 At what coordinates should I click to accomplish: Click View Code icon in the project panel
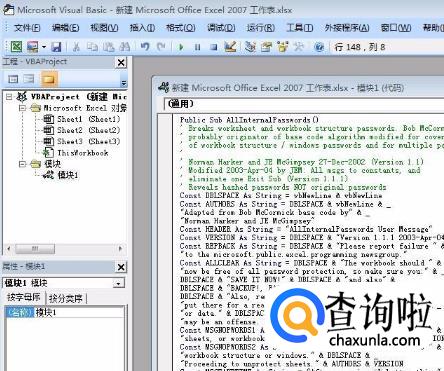click(13, 79)
